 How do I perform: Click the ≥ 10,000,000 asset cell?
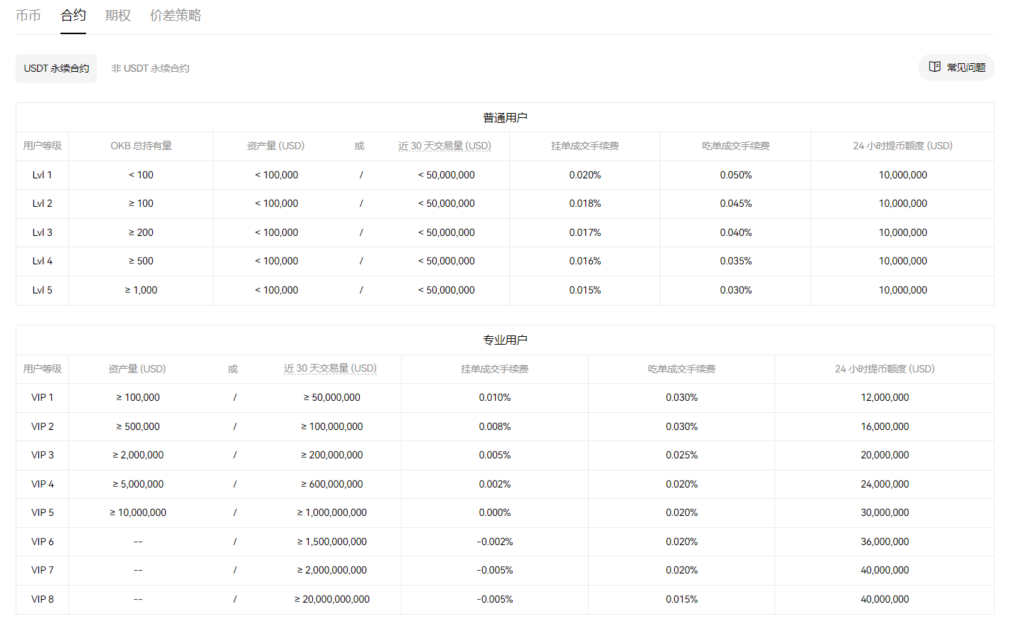(x=138, y=513)
